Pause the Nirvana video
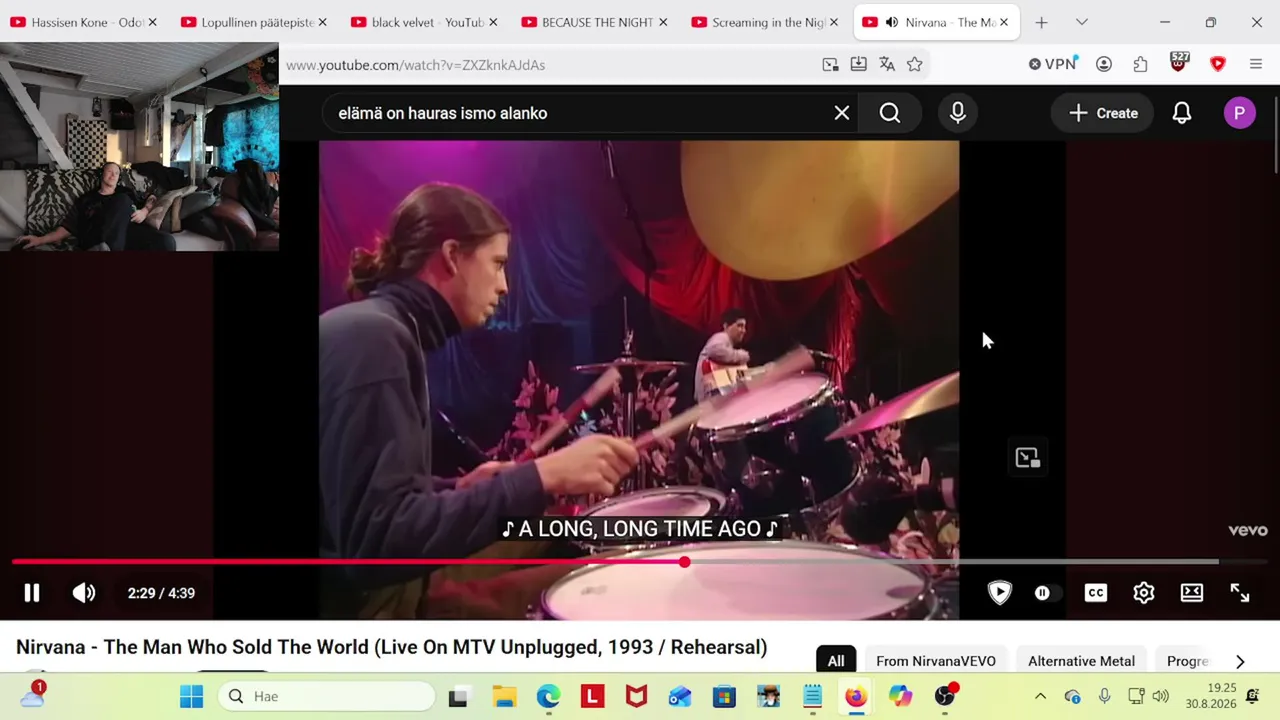 click(x=32, y=593)
